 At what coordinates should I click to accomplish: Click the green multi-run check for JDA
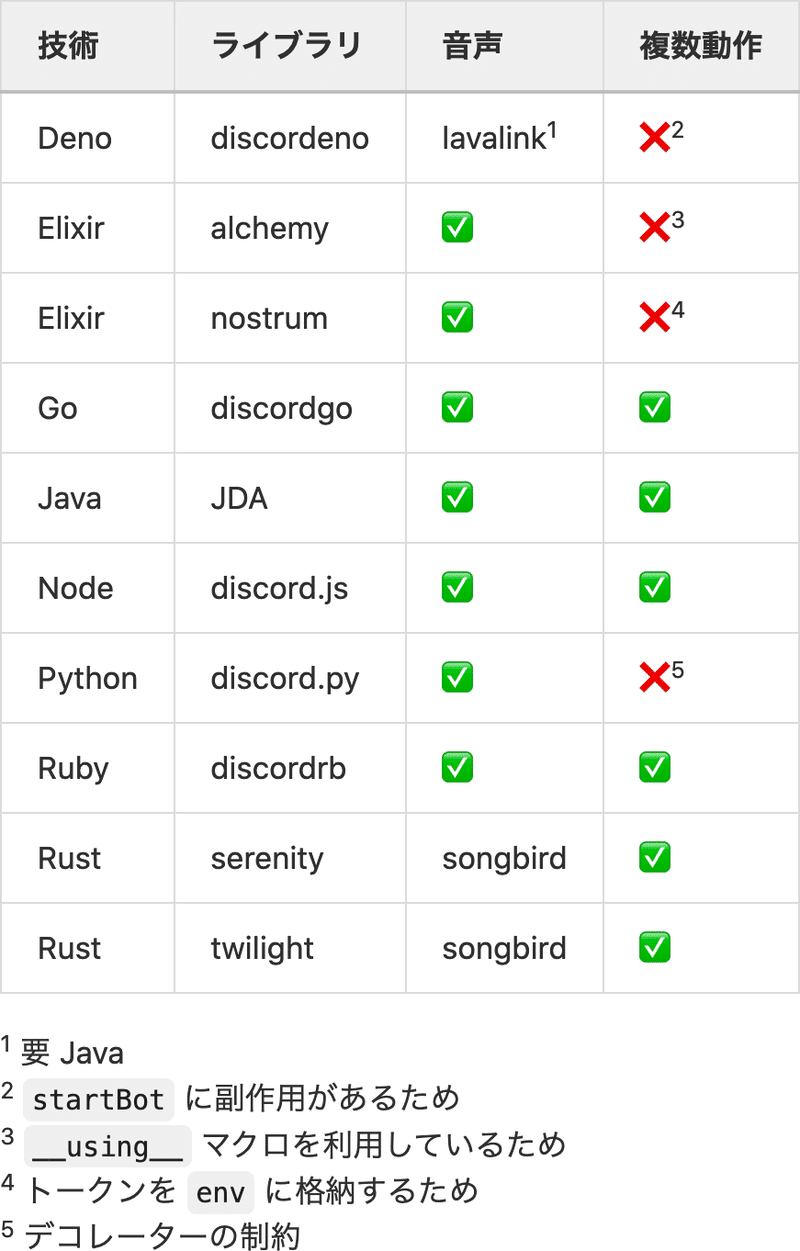(655, 498)
